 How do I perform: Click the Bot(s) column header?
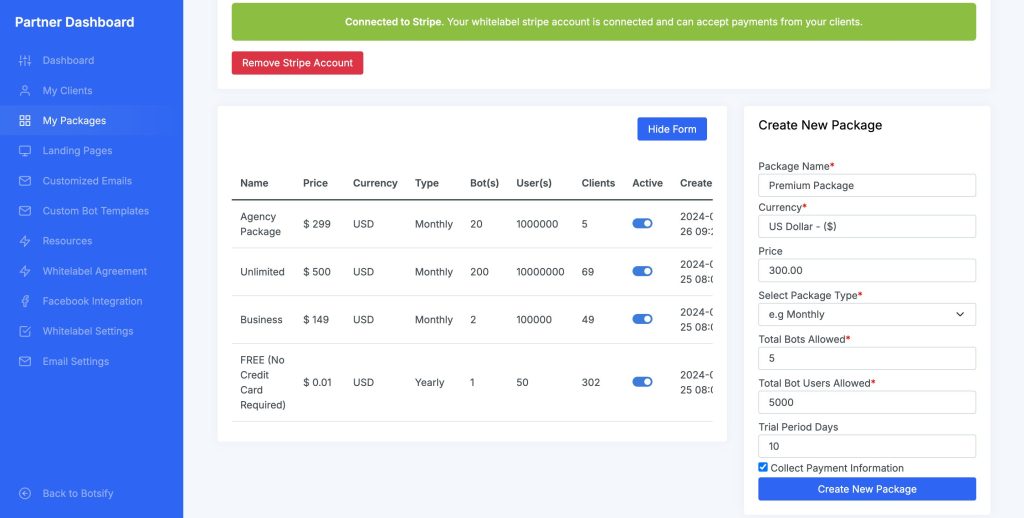point(485,183)
